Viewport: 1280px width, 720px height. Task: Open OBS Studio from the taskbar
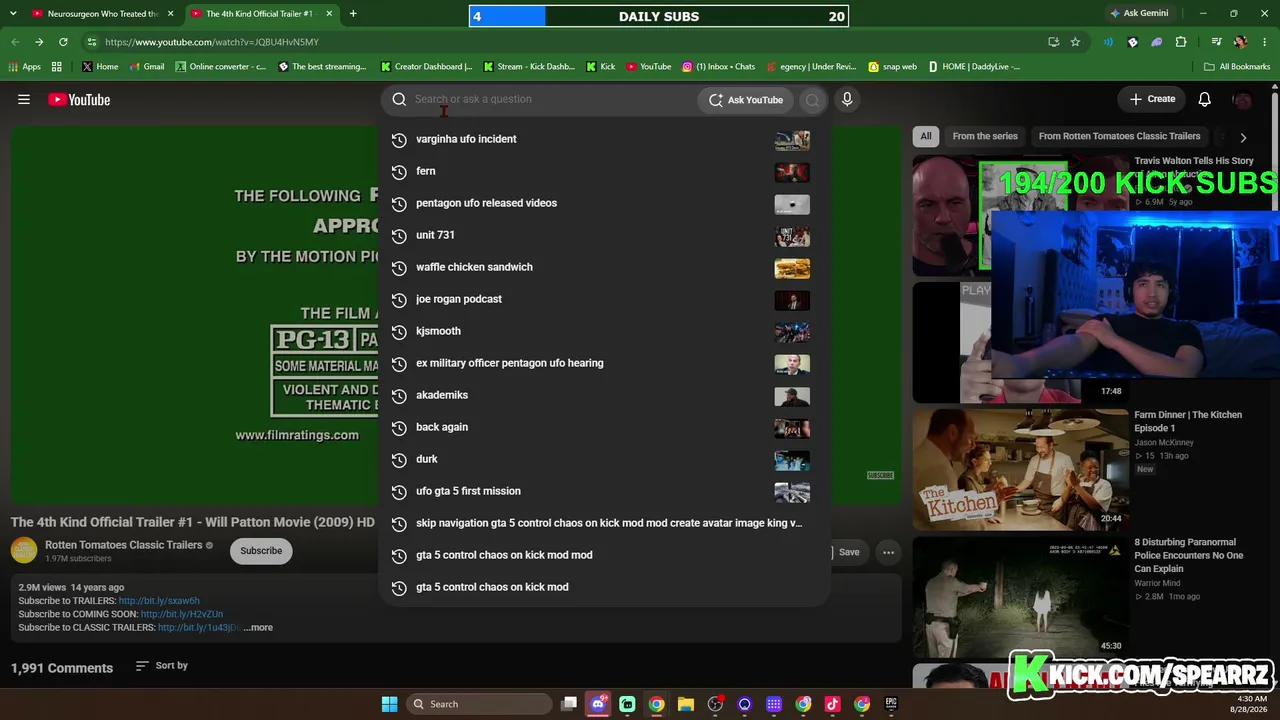(x=715, y=704)
